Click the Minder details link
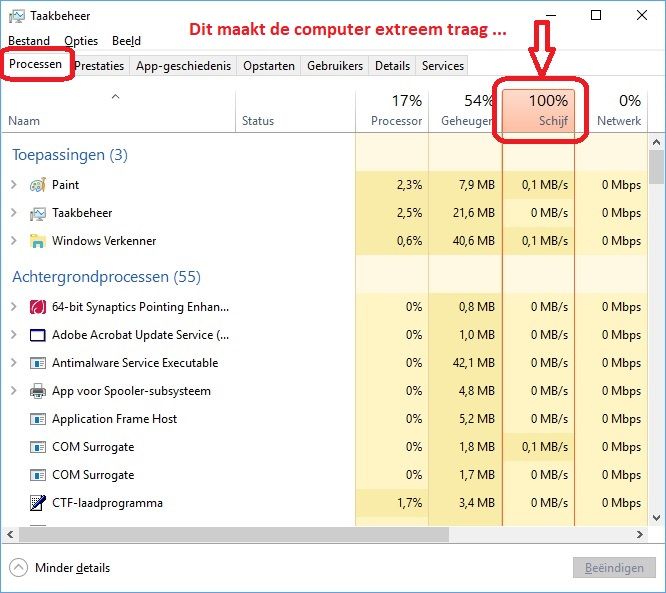This screenshot has width=666, height=593. tap(73, 568)
